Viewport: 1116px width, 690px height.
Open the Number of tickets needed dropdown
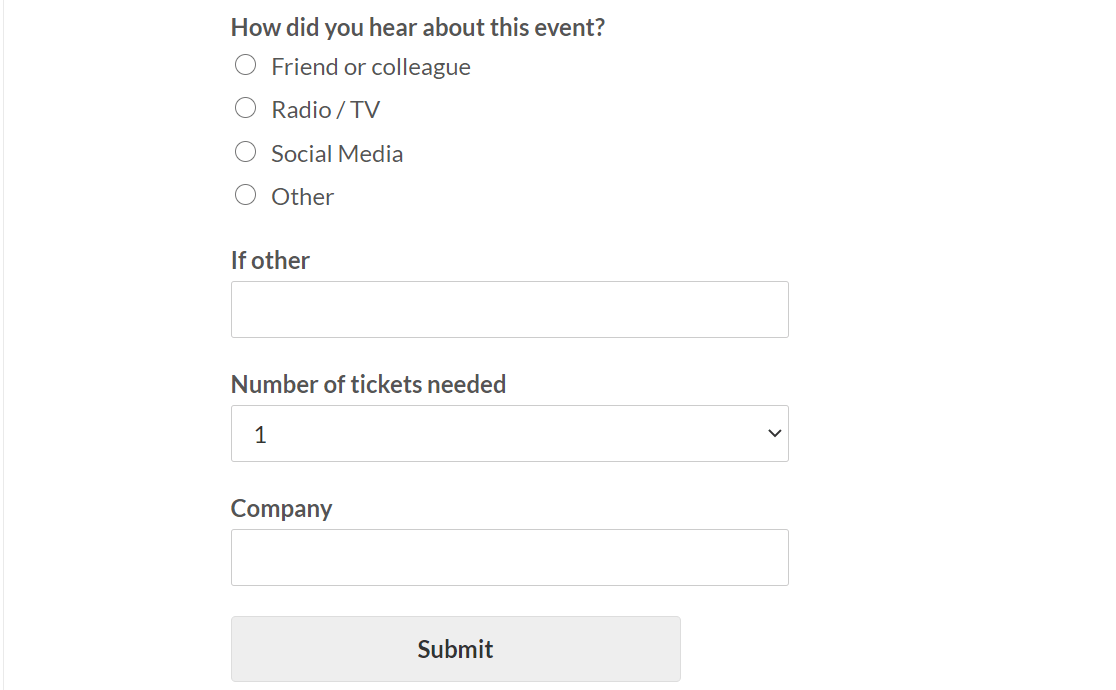pos(509,433)
